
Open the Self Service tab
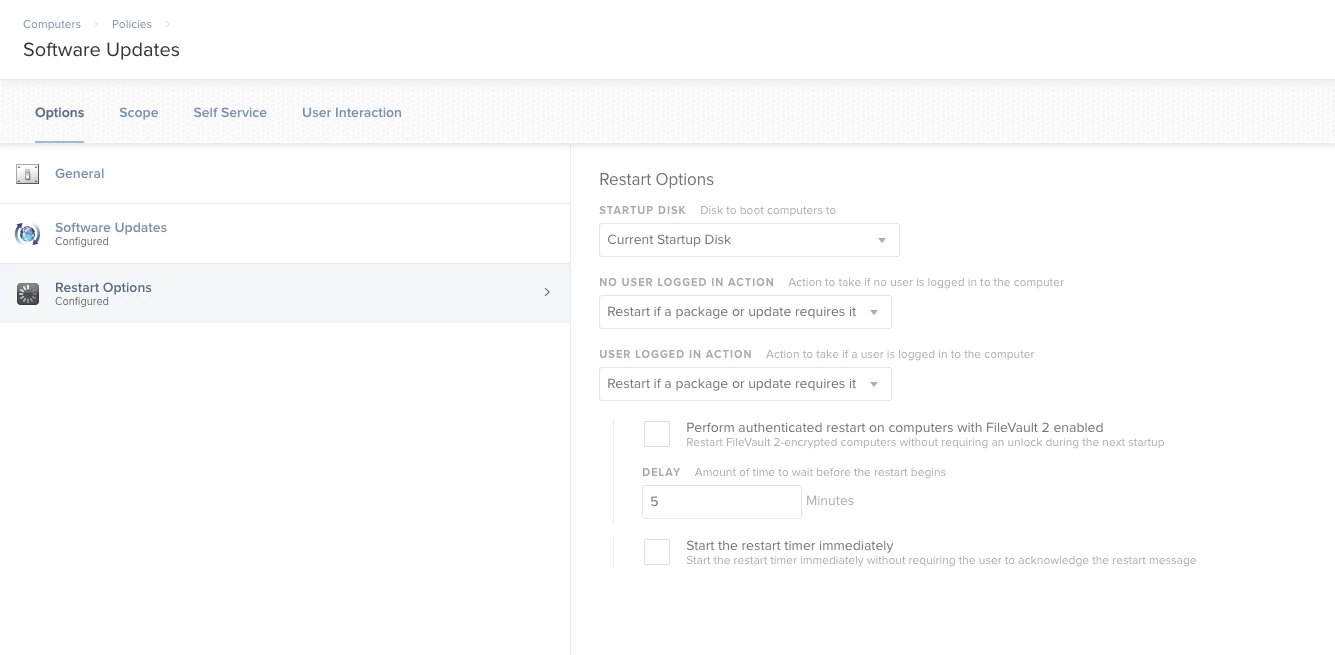click(x=230, y=113)
